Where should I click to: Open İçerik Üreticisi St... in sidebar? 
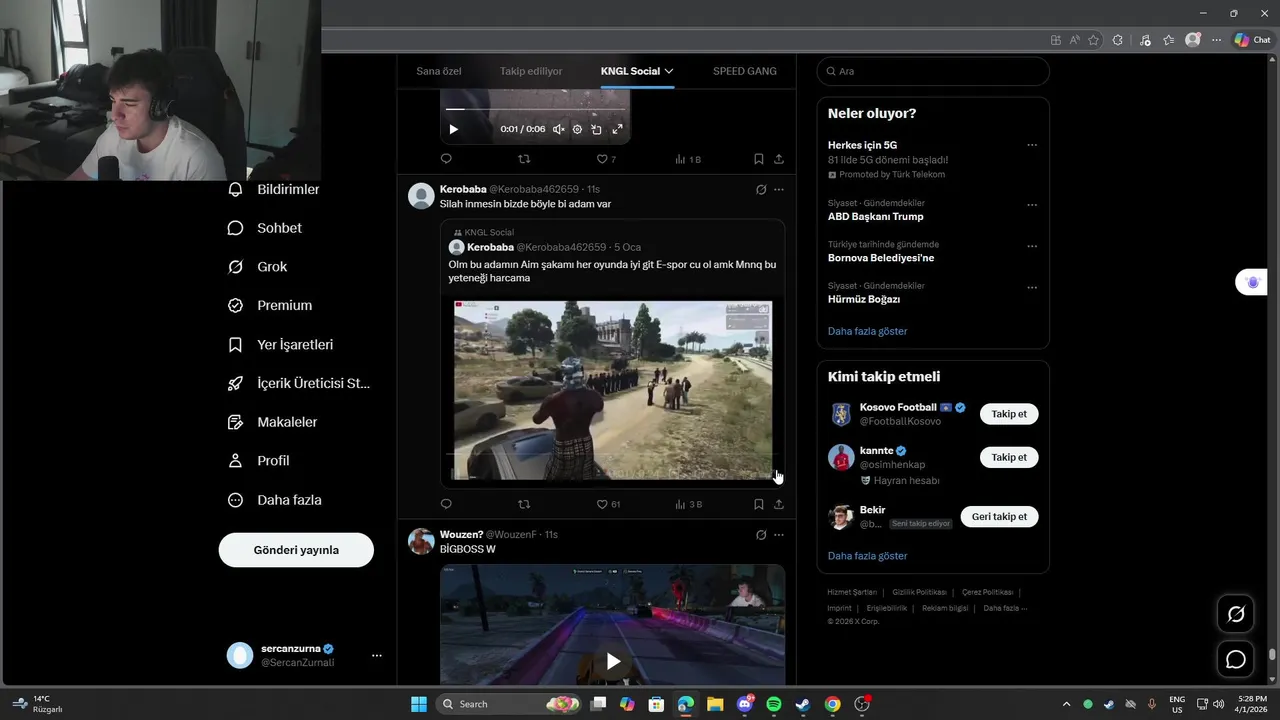(299, 383)
